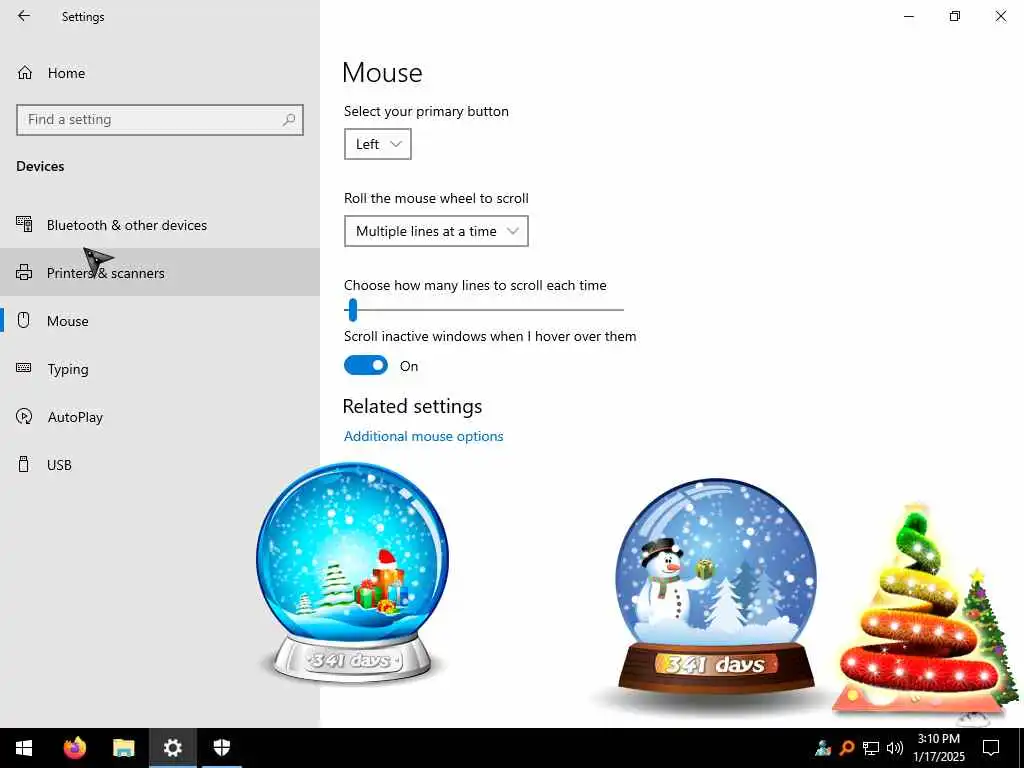Open the primary button dropdown showing Left
Screen dimensions: 1024x768
click(377, 144)
